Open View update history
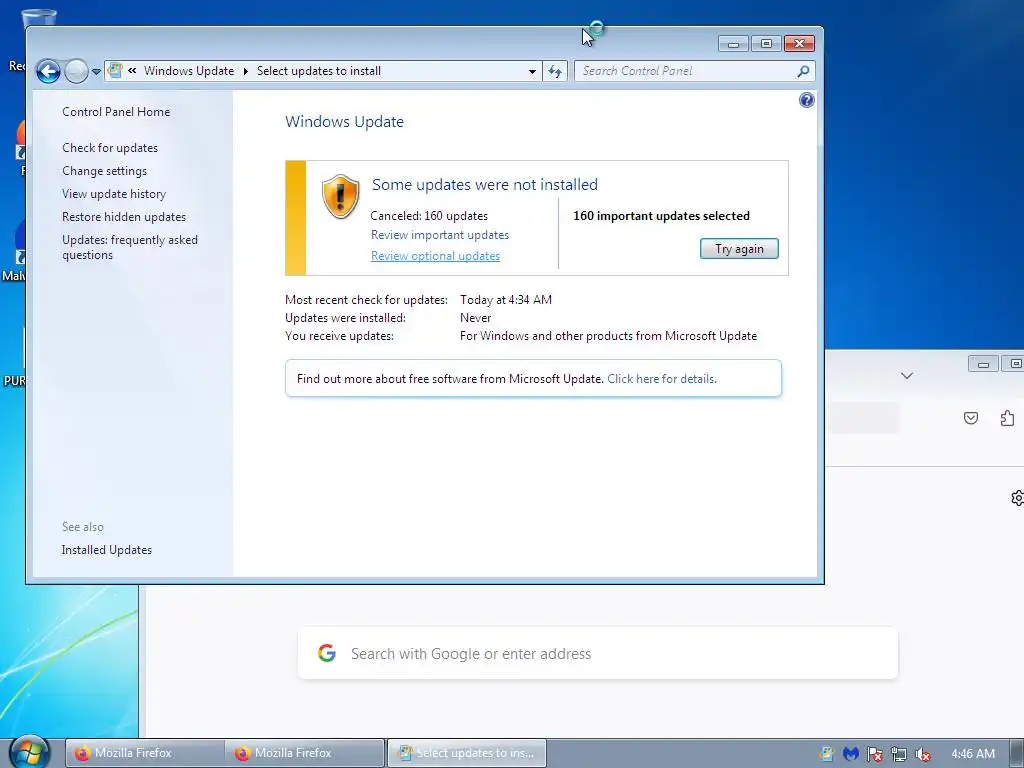 (114, 194)
